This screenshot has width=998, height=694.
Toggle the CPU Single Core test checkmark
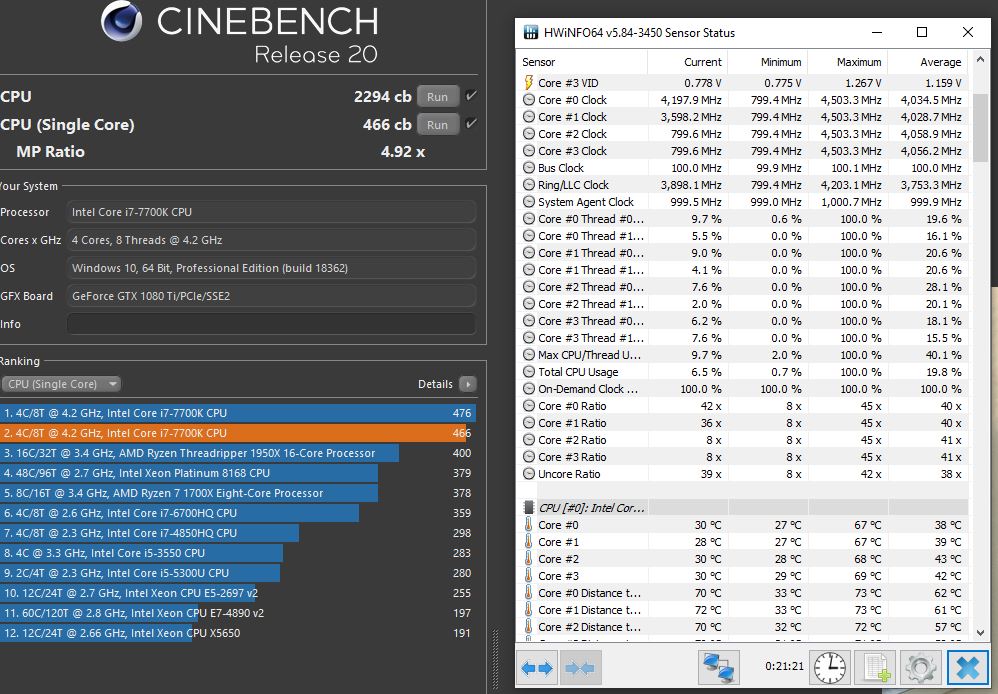471,124
